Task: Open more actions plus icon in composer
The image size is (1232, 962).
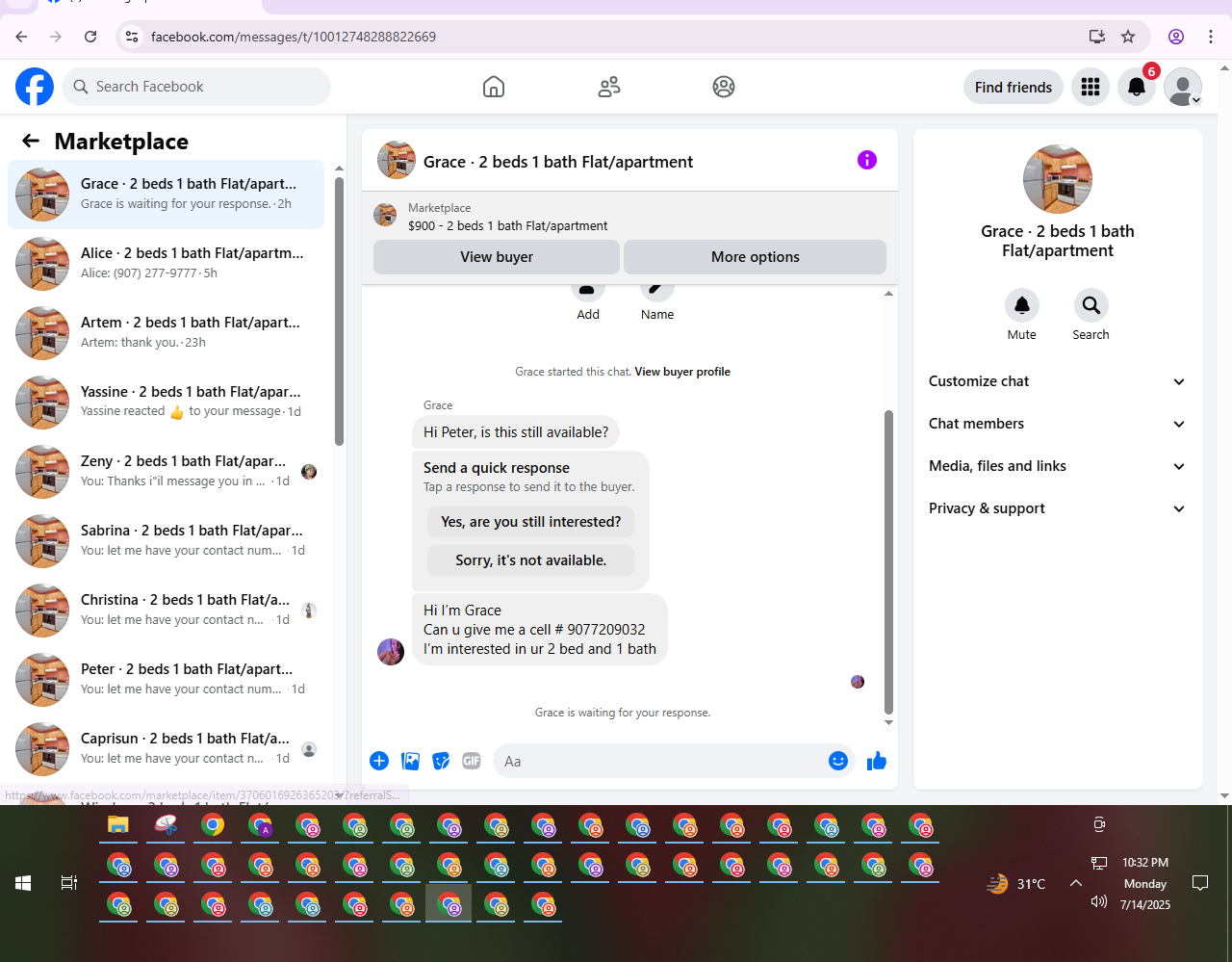Action: pyautogui.click(x=379, y=761)
